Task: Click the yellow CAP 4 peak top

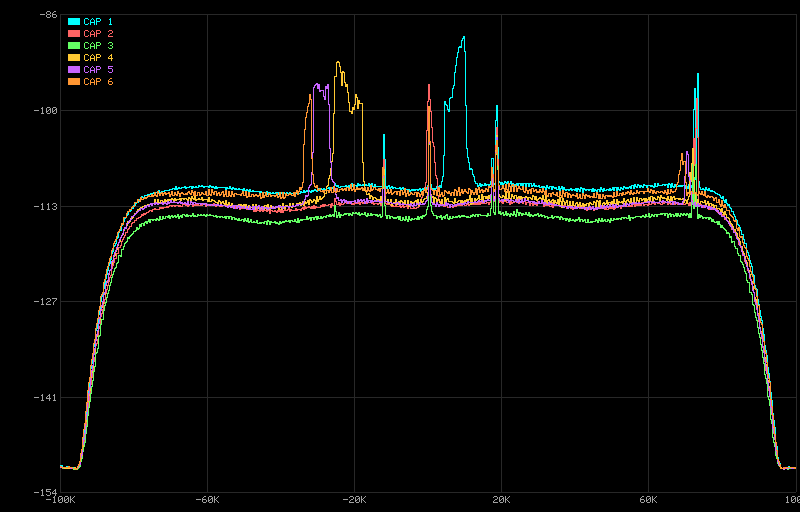Action: pyautogui.click(x=338, y=63)
